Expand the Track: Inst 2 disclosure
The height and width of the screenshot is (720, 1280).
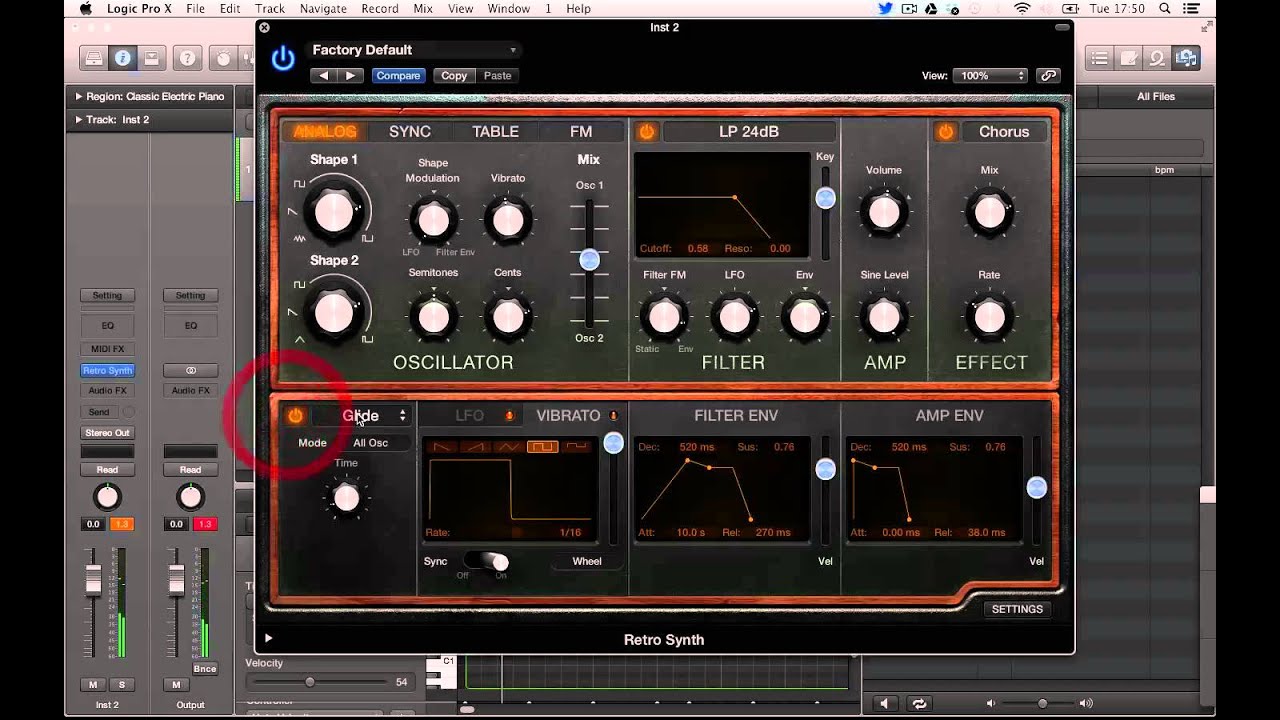tap(79, 120)
